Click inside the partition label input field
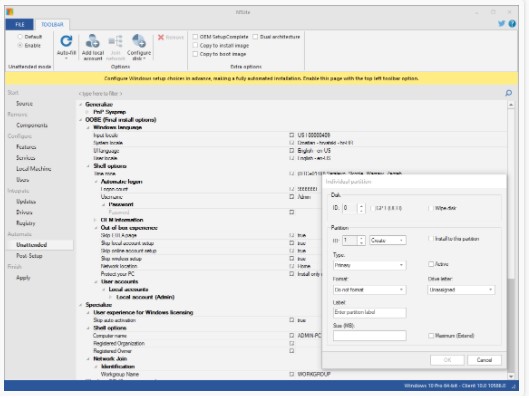Screen dimensions: 529x398 point(369,312)
